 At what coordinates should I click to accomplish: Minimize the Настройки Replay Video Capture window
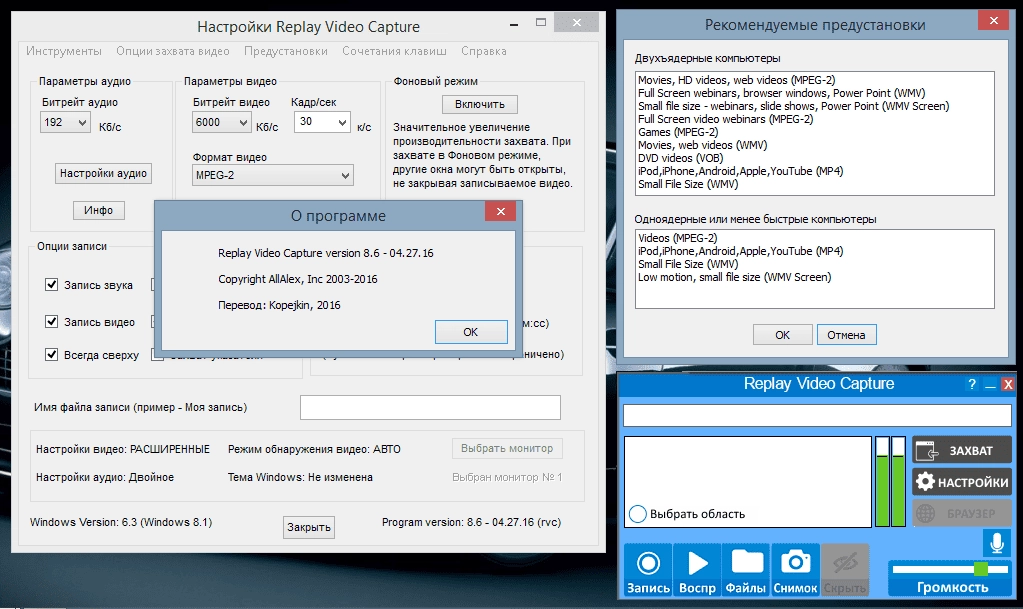pyautogui.click(x=514, y=24)
